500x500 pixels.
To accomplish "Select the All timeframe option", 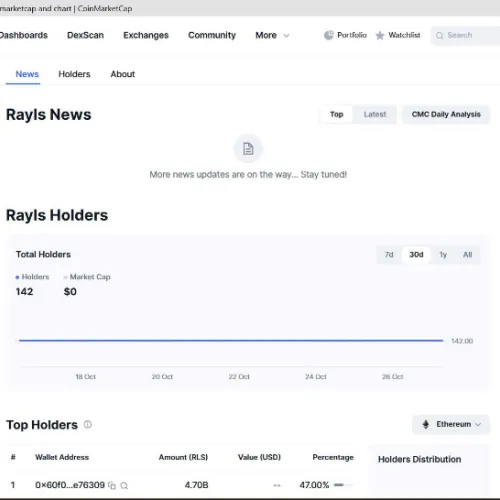I will (x=467, y=255).
